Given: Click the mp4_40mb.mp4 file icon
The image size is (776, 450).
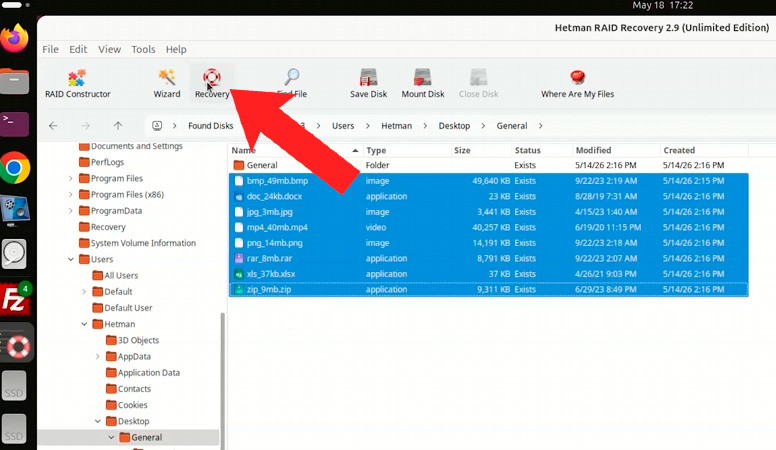Looking at the screenshot, I should click(239, 227).
